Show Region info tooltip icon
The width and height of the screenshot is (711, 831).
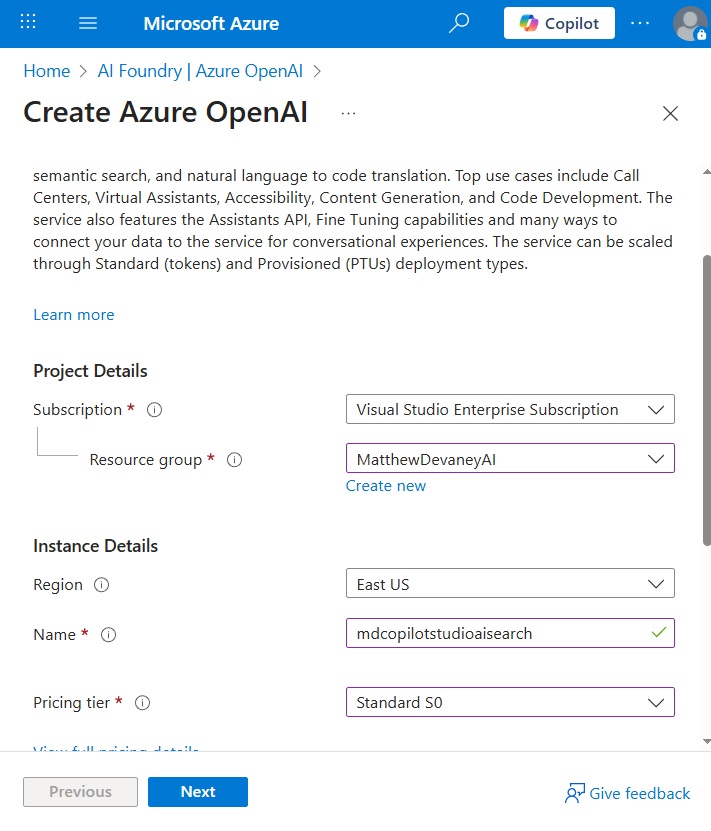click(x=101, y=585)
